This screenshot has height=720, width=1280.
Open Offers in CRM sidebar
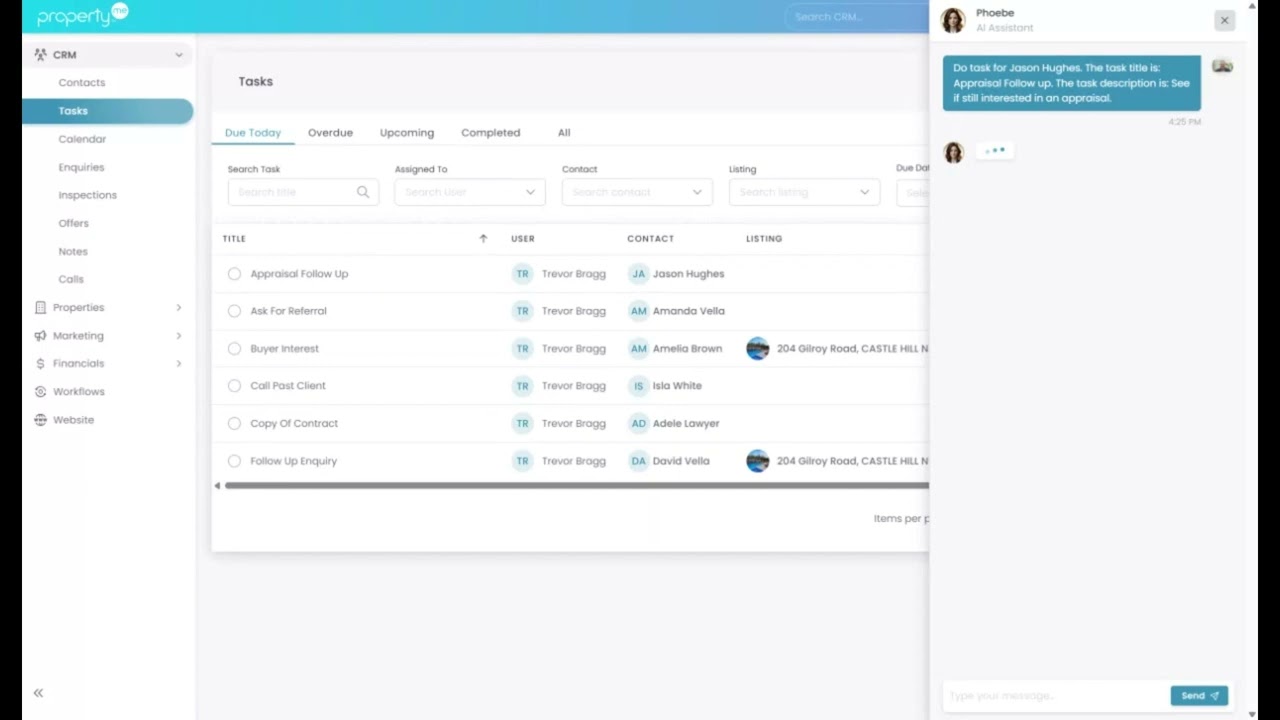click(x=74, y=223)
